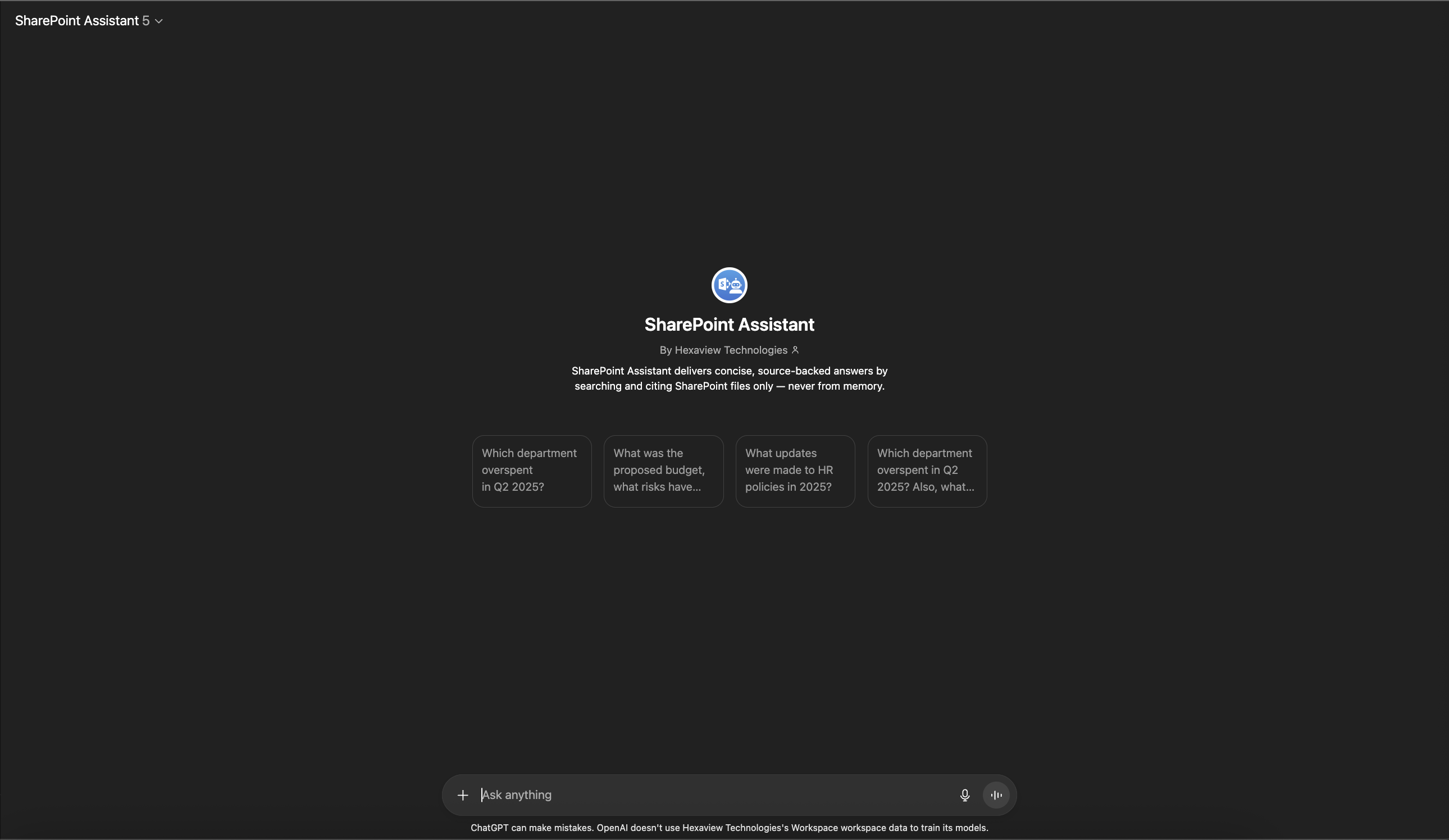Click the person icon after Hexaview Technologies
1449x840 pixels.
[x=795, y=350]
